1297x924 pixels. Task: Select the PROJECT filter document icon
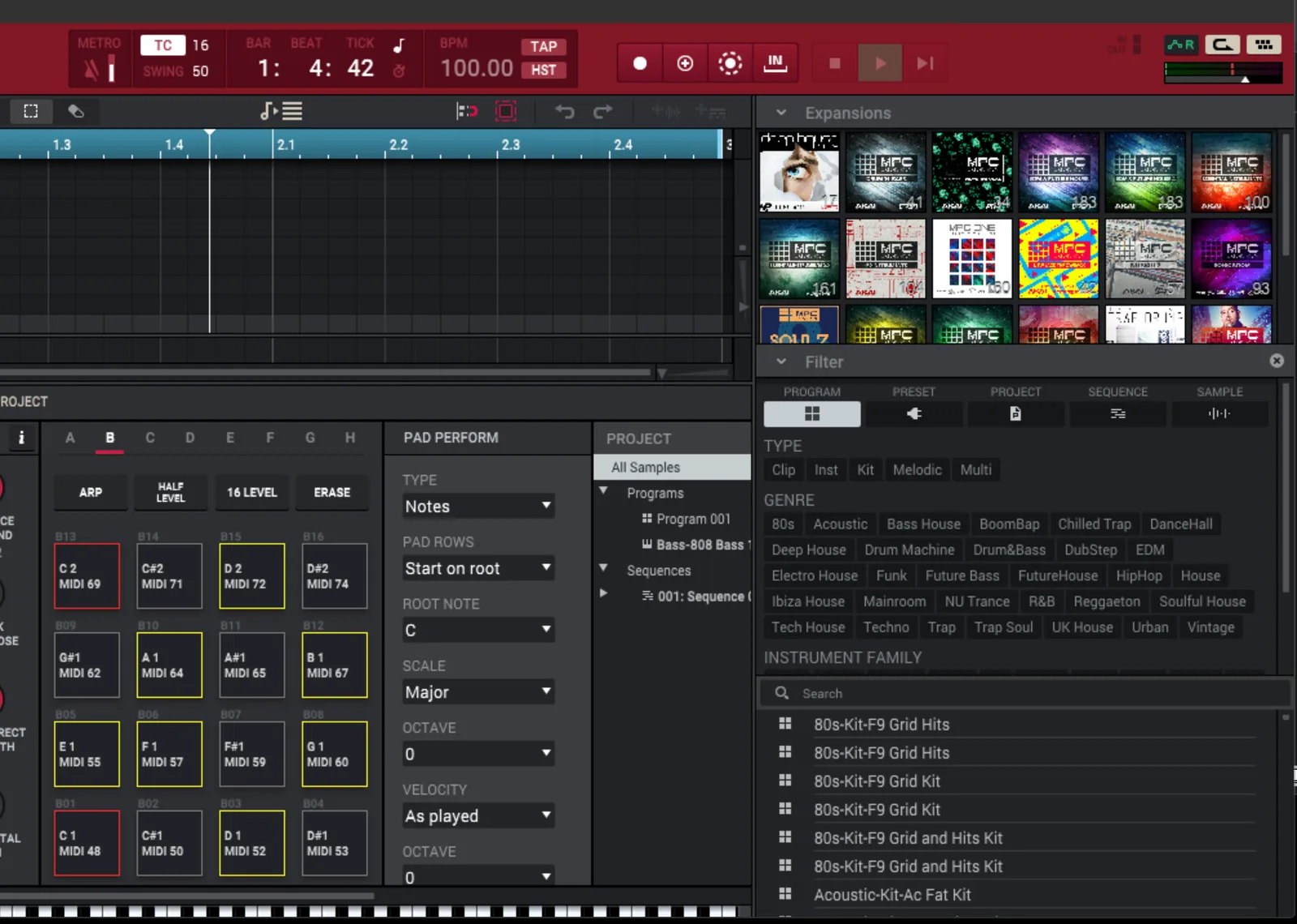click(1015, 413)
